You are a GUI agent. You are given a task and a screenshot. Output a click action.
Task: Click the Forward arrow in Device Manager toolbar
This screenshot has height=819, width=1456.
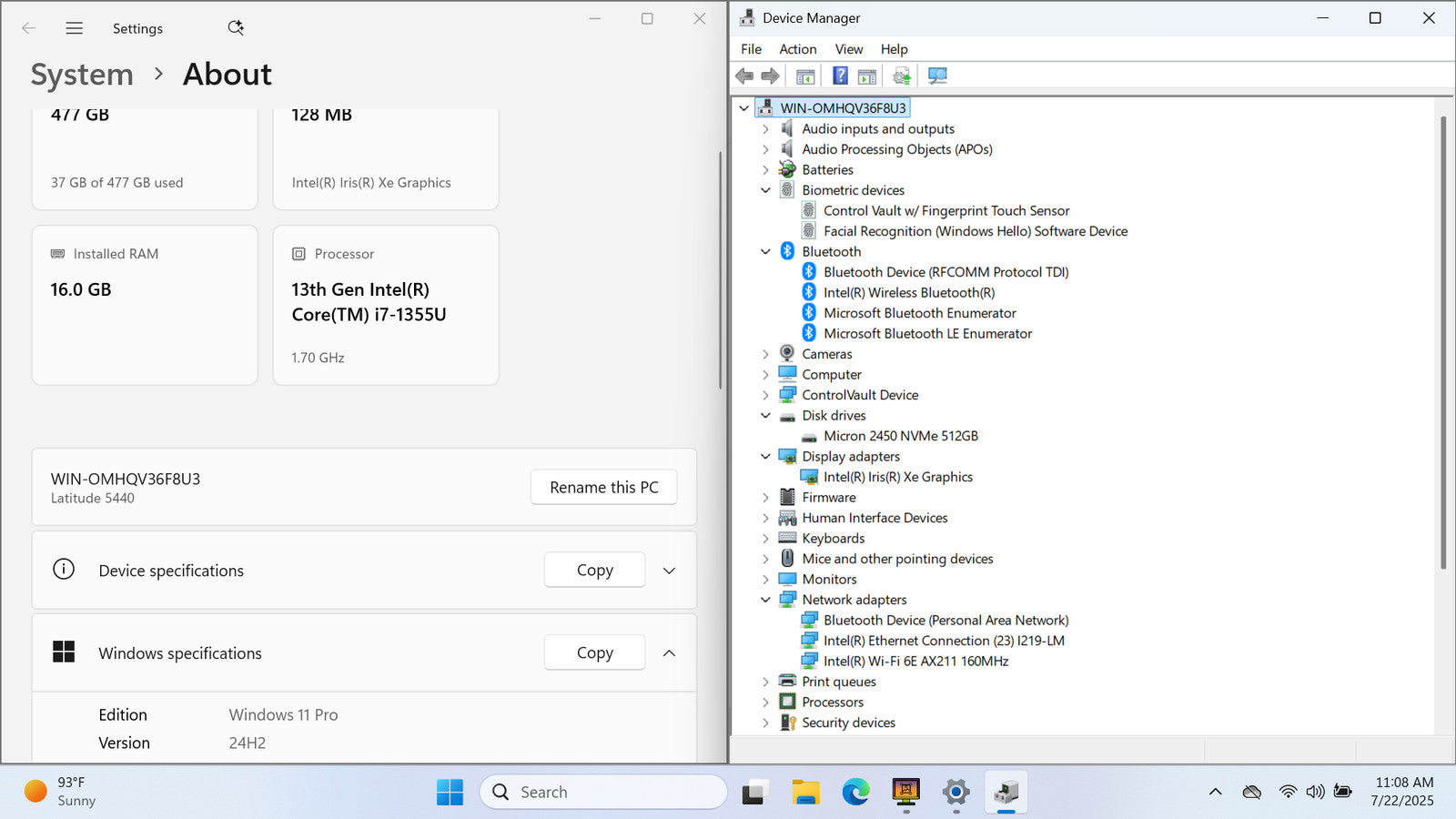coord(770,76)
